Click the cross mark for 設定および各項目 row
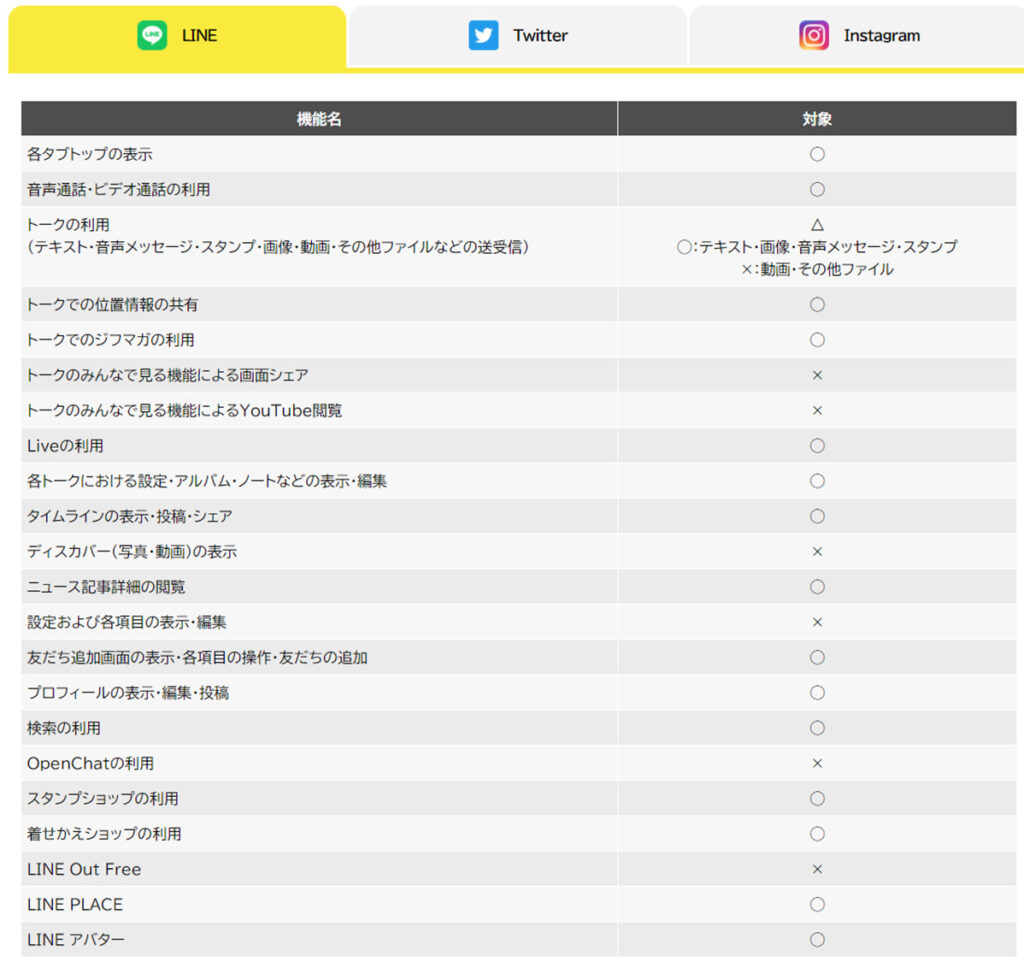Image resolution: width=1024 pixels, height=962 pixels. coord(817,622)
